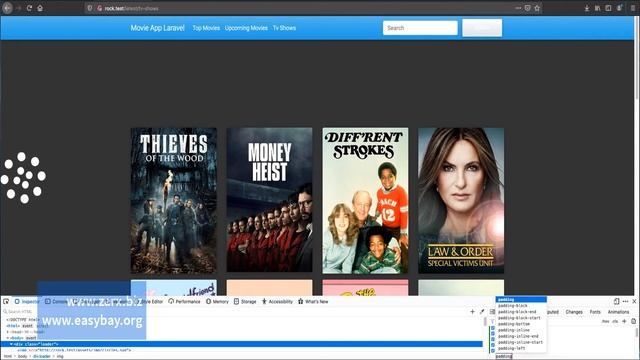Go back with the browser back arrow
Viewport: 640px width, 360px height.
point(7,8)
